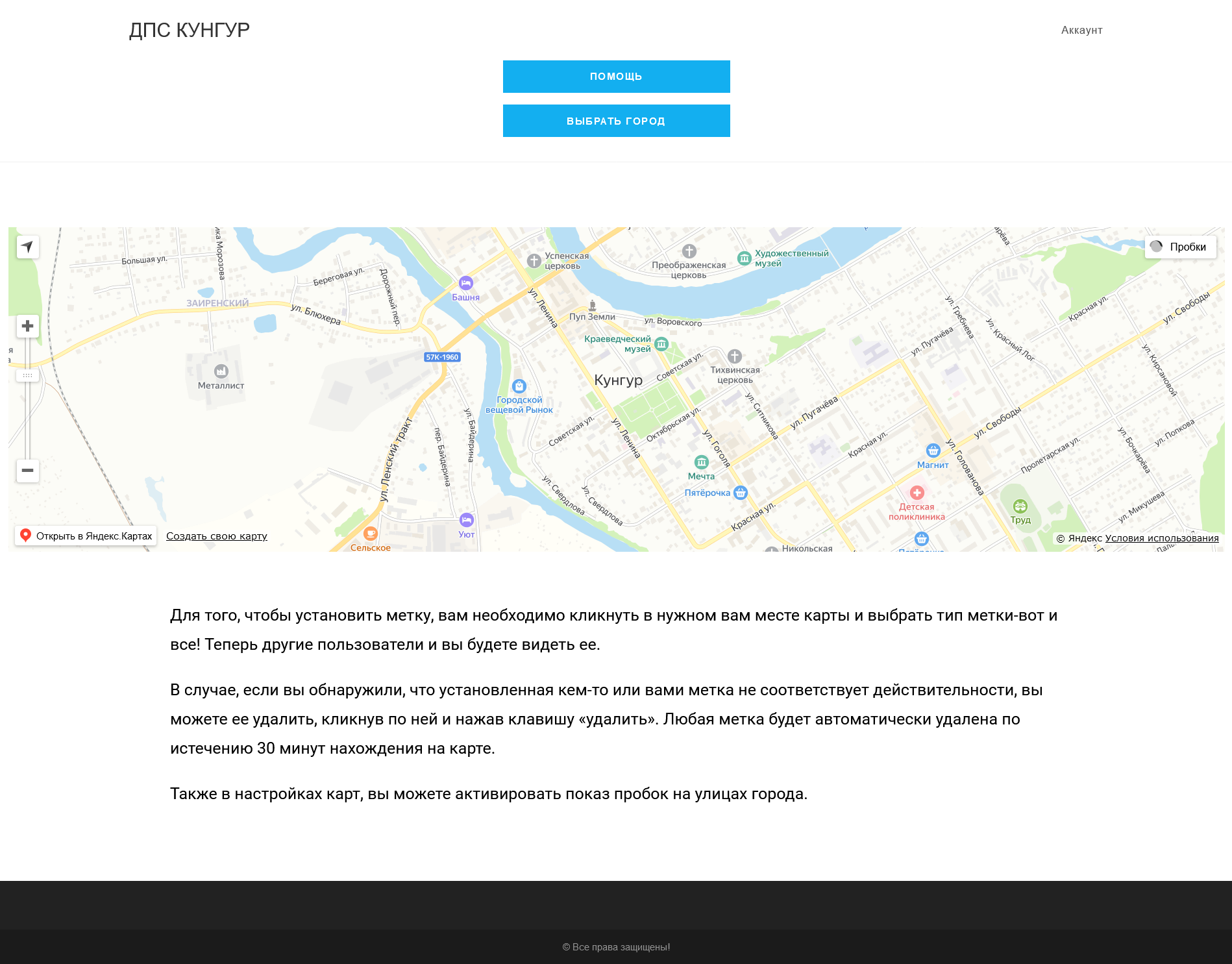Click the ул. Блюхера street label
Screen dimensions: 1232x964
pyautogui.click(x=316, y=314)
